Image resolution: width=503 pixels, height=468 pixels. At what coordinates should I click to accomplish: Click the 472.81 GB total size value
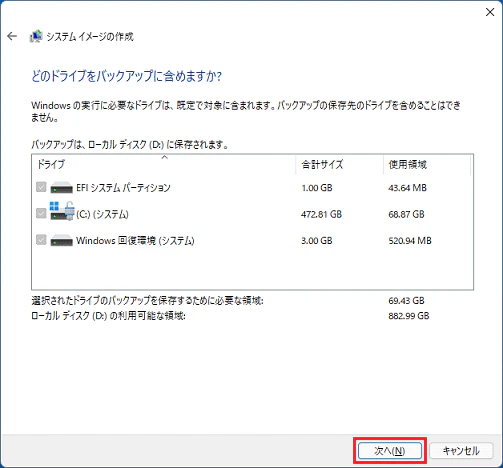pyautogui.click(x=321, y=214)
